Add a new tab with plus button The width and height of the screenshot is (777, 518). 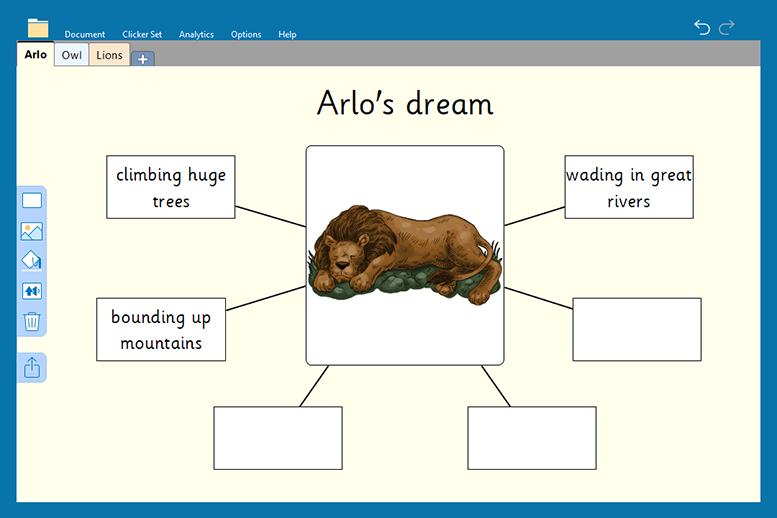[x=142, y=59]
